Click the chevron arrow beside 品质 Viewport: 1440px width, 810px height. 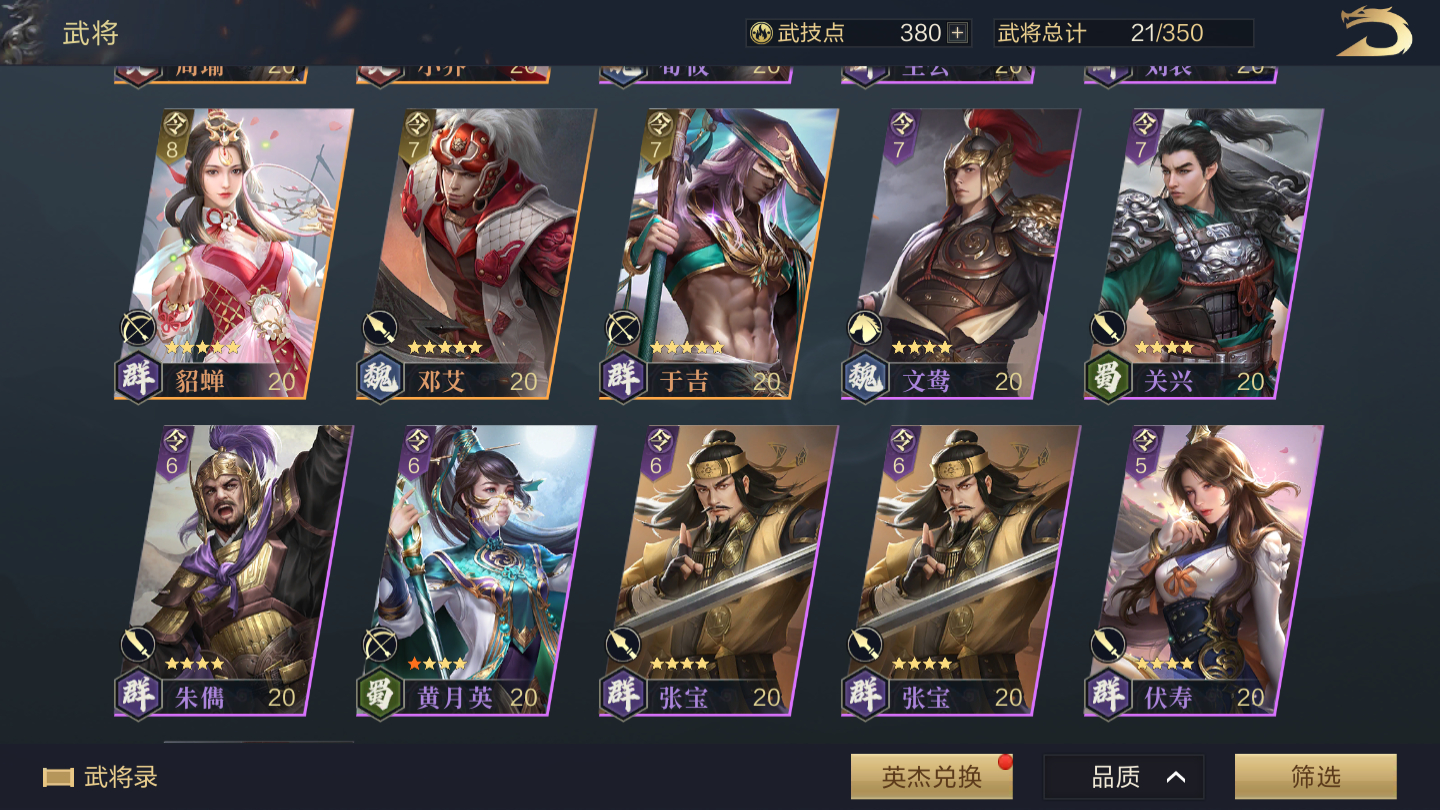1176,777
